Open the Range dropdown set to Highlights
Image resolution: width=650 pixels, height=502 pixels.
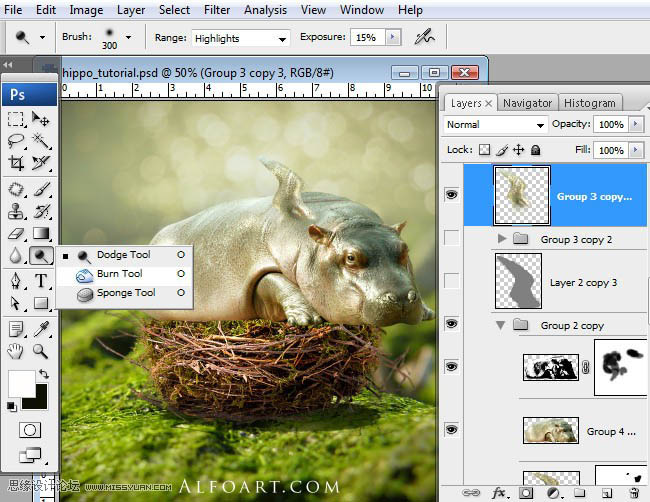coord(238,38)
